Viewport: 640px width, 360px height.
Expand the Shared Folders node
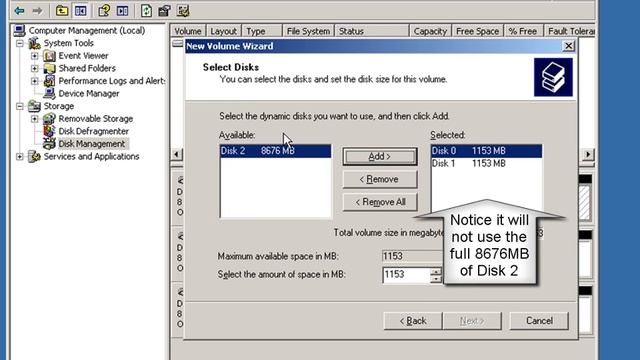pos(35,69)
